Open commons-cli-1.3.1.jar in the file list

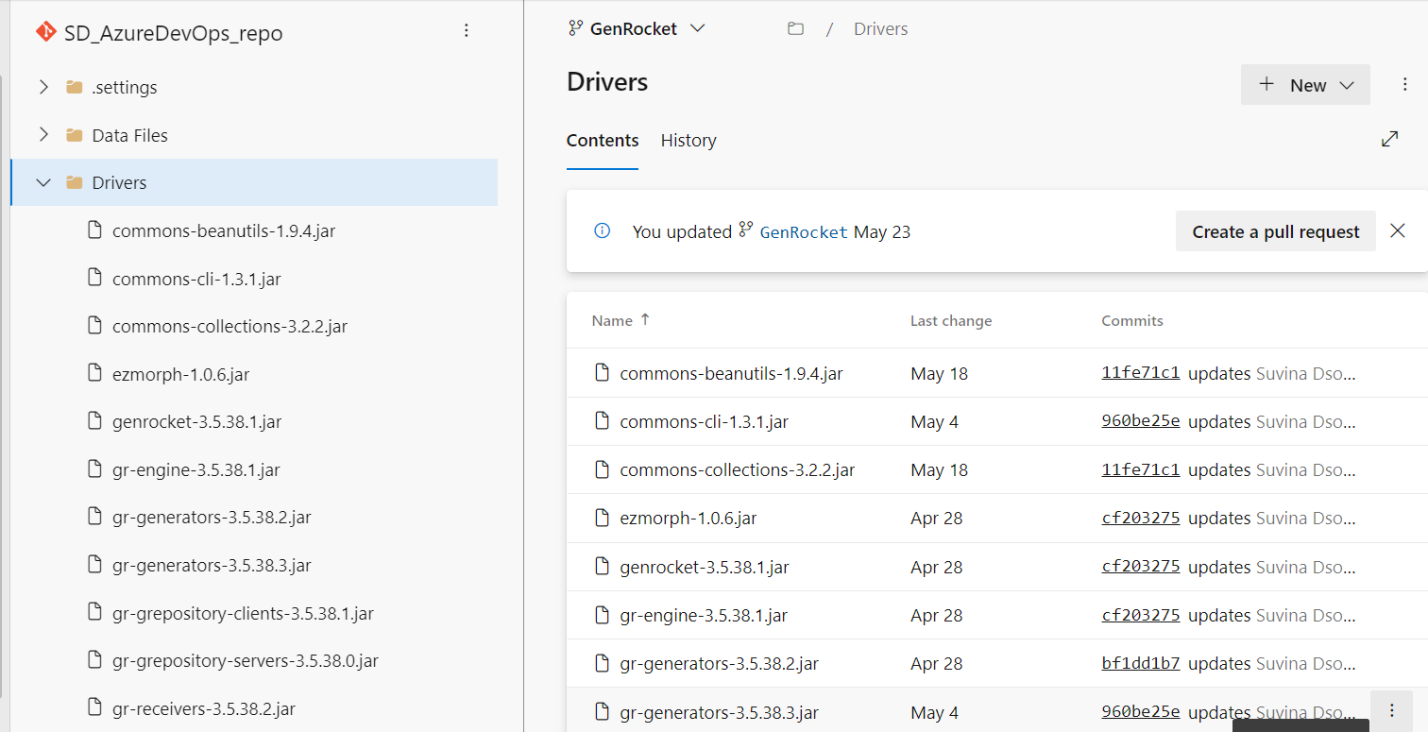(x=704, y=422)
